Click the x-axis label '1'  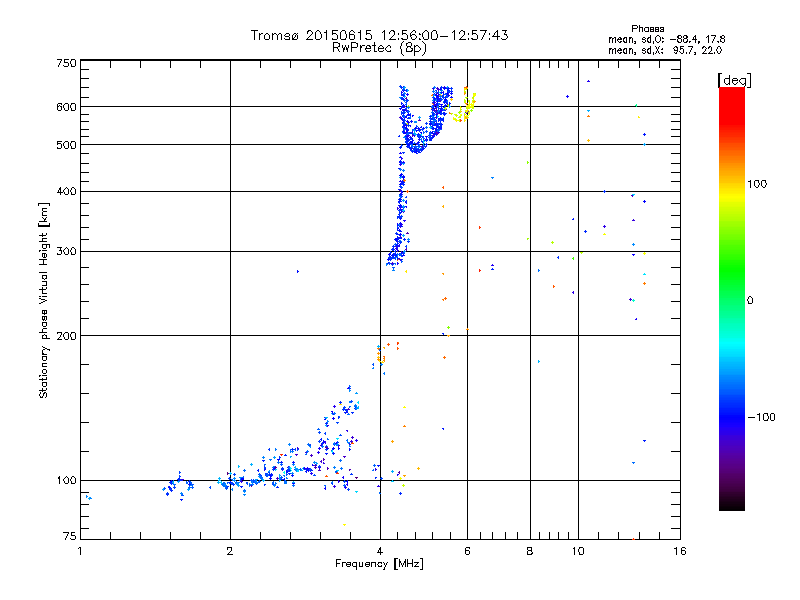(x=80, y=551)
